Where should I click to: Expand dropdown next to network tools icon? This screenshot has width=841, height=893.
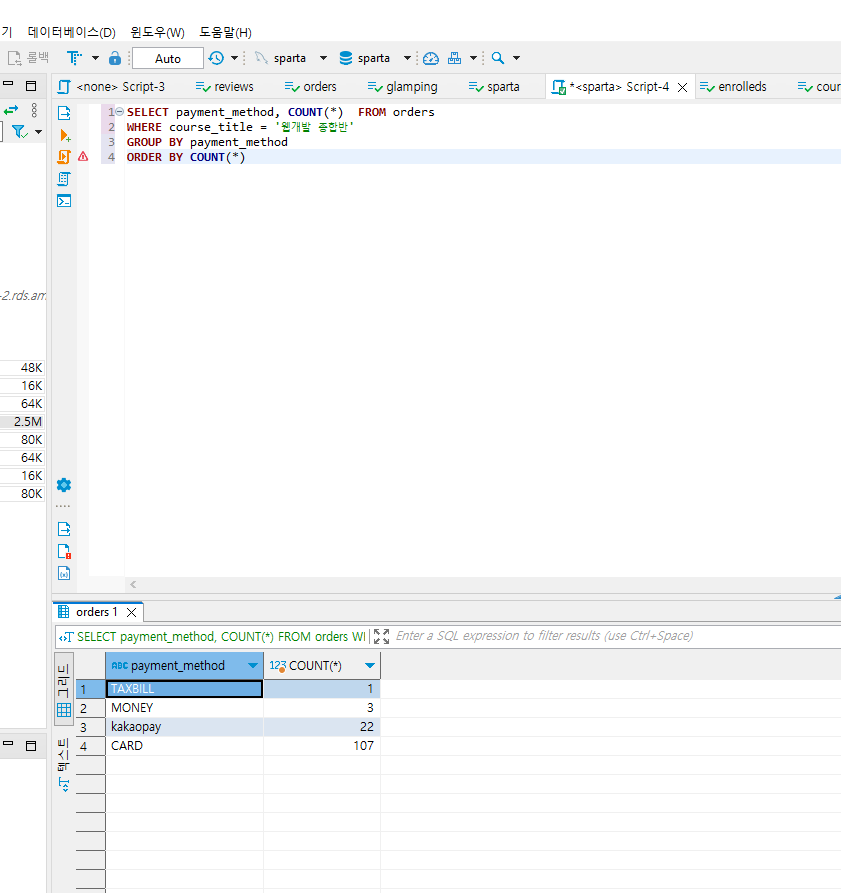(473, 58)
